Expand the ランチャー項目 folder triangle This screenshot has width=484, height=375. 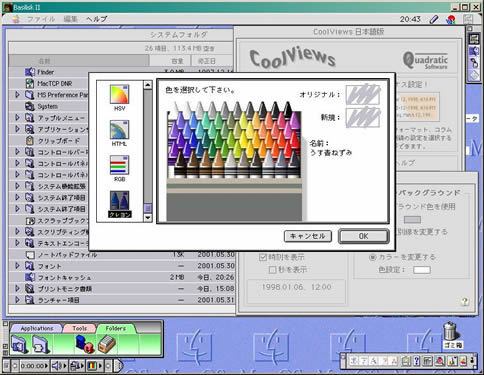tap(17, 300)
